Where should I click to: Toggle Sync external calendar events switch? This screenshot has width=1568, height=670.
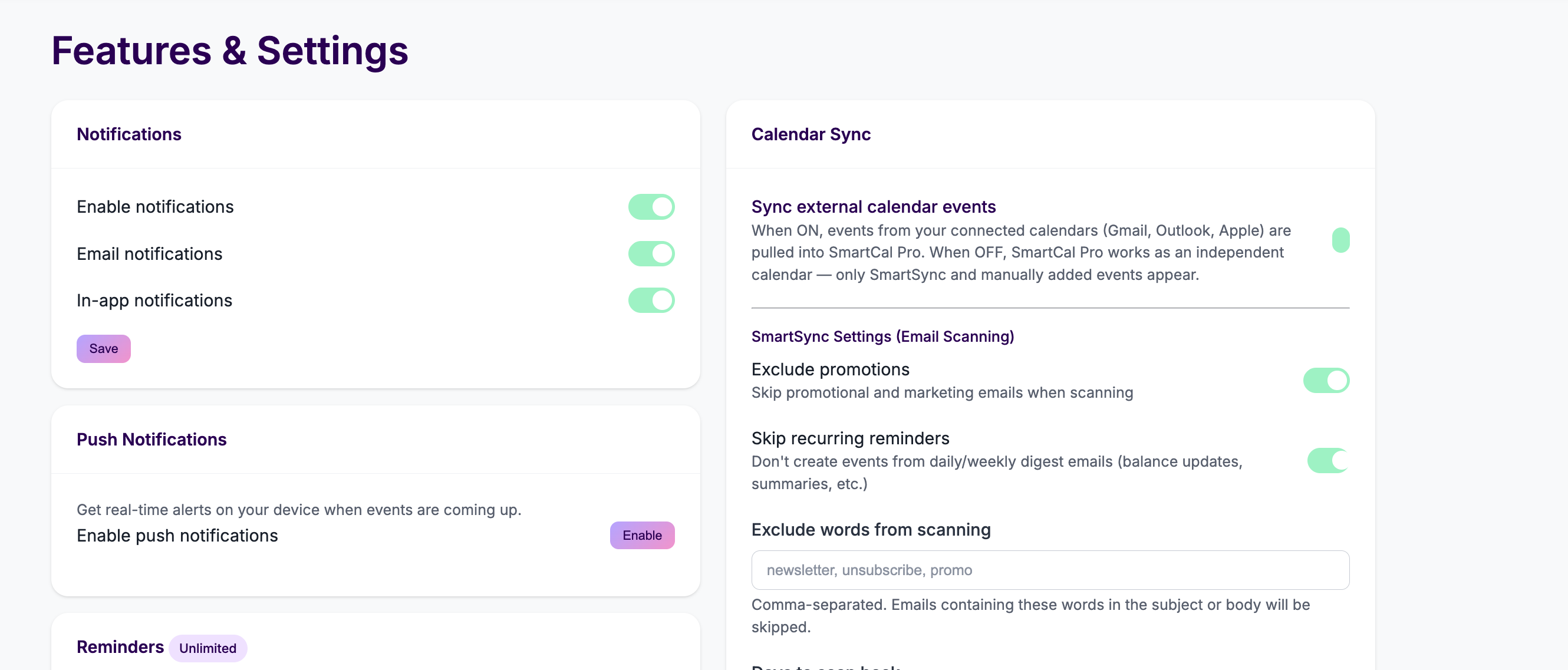coord(1340,240)
